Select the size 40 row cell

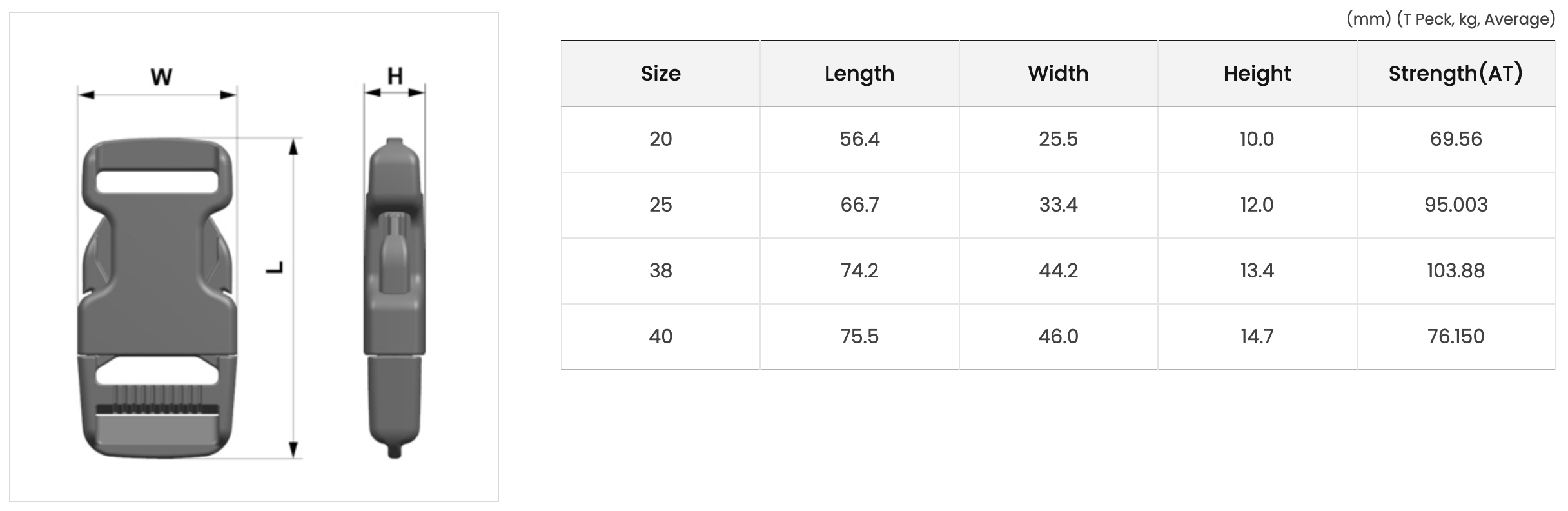point(660,337)
